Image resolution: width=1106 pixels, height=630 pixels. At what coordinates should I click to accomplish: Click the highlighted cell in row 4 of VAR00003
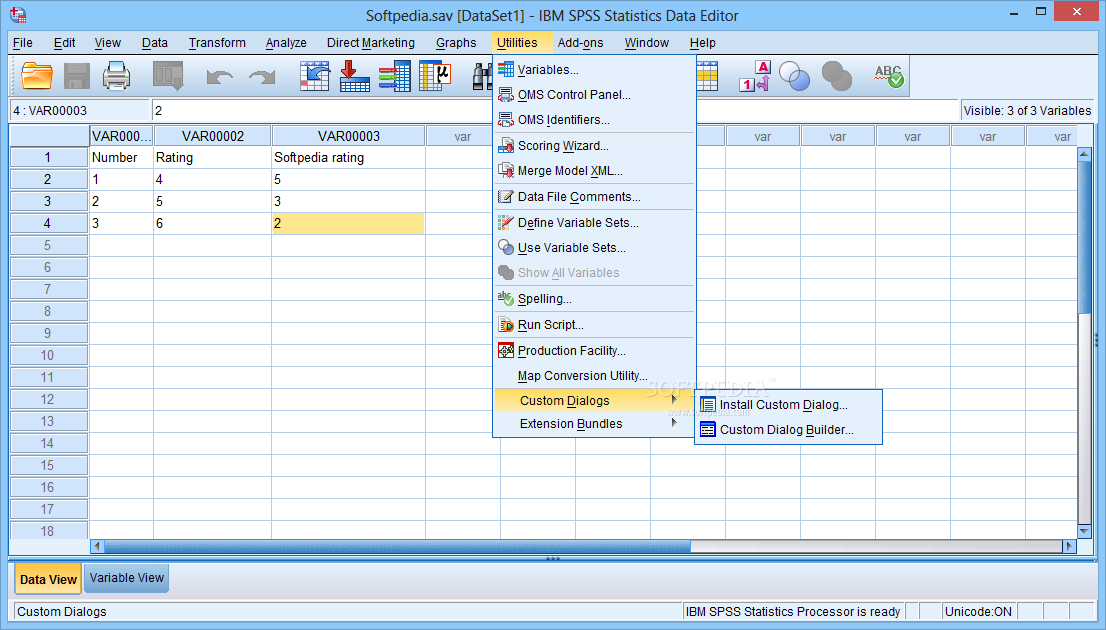pos(348,223)
